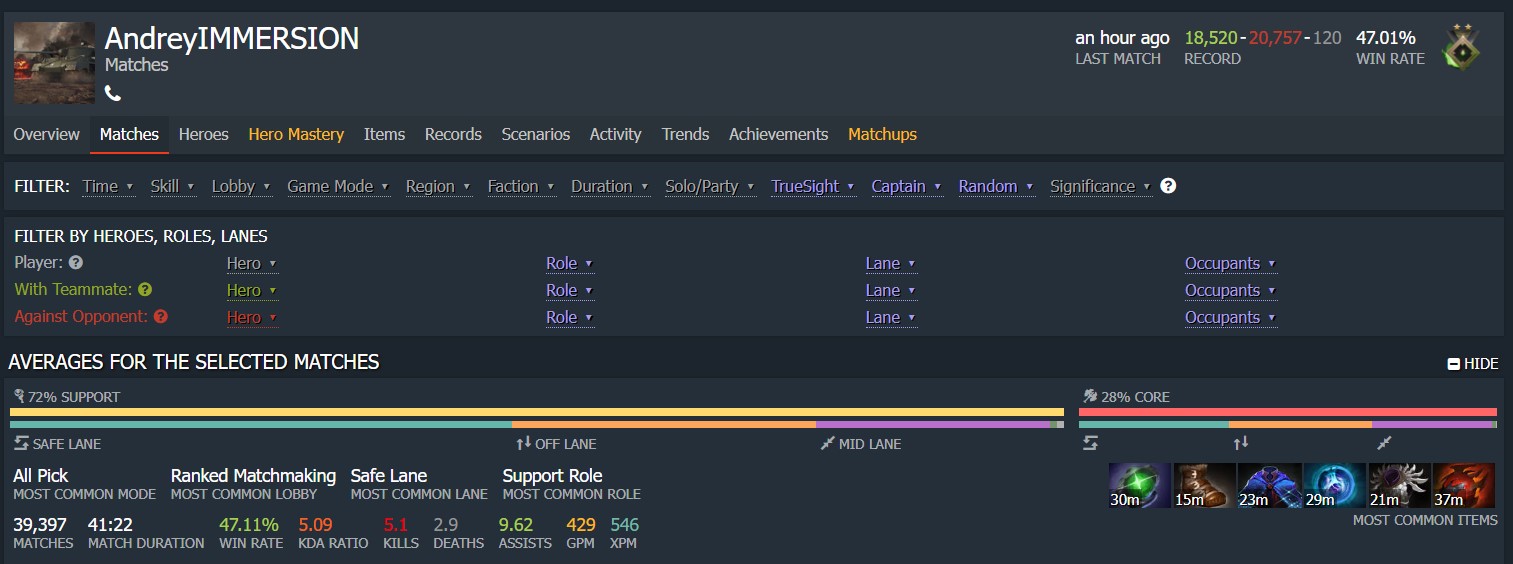Click the Safe Lane icon under support bar
The width and height of the screenshot is (1513, 564).
click(x=21, y=443)
